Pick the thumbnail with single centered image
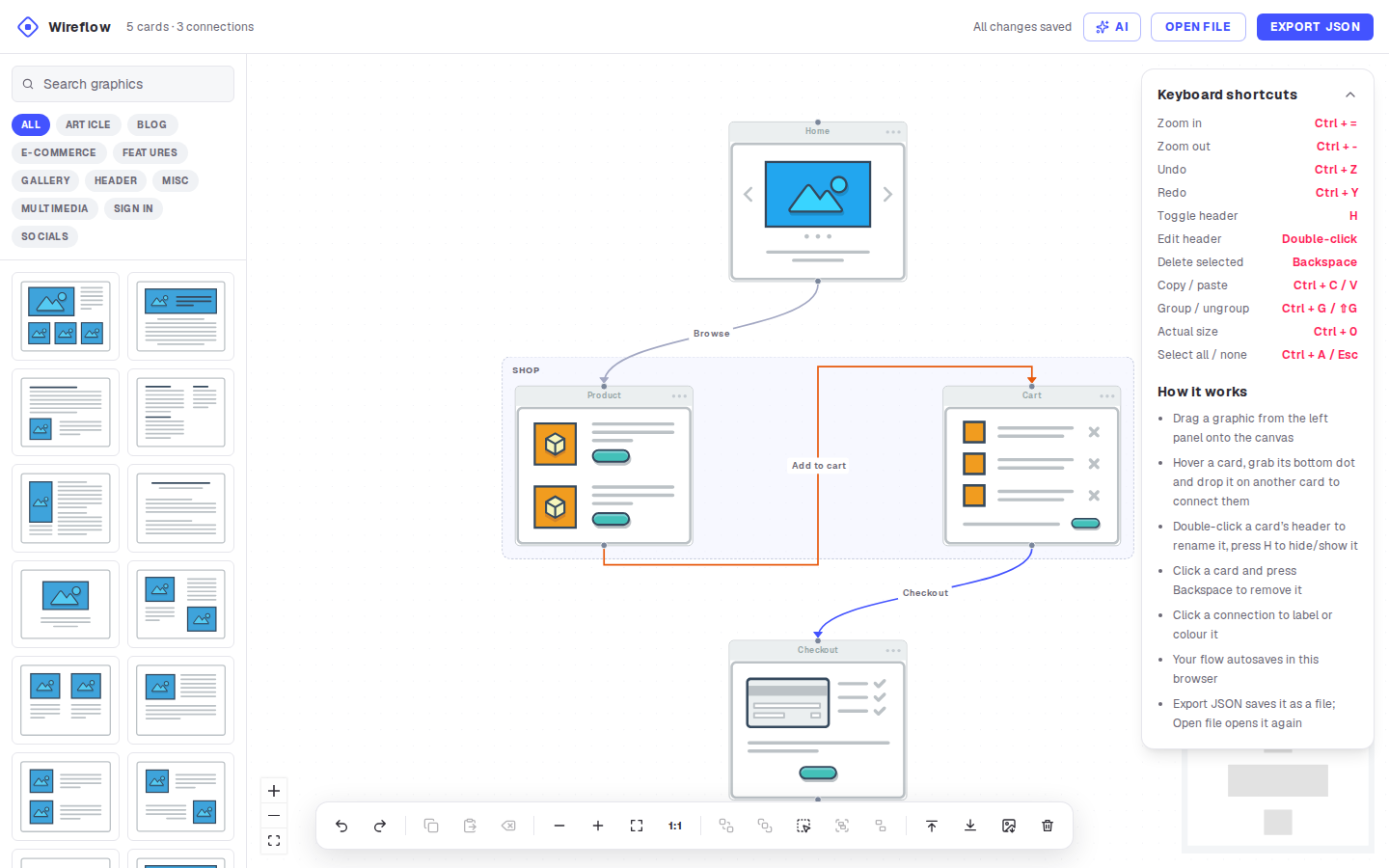The image size is (1389, 868). pos(66,605)
